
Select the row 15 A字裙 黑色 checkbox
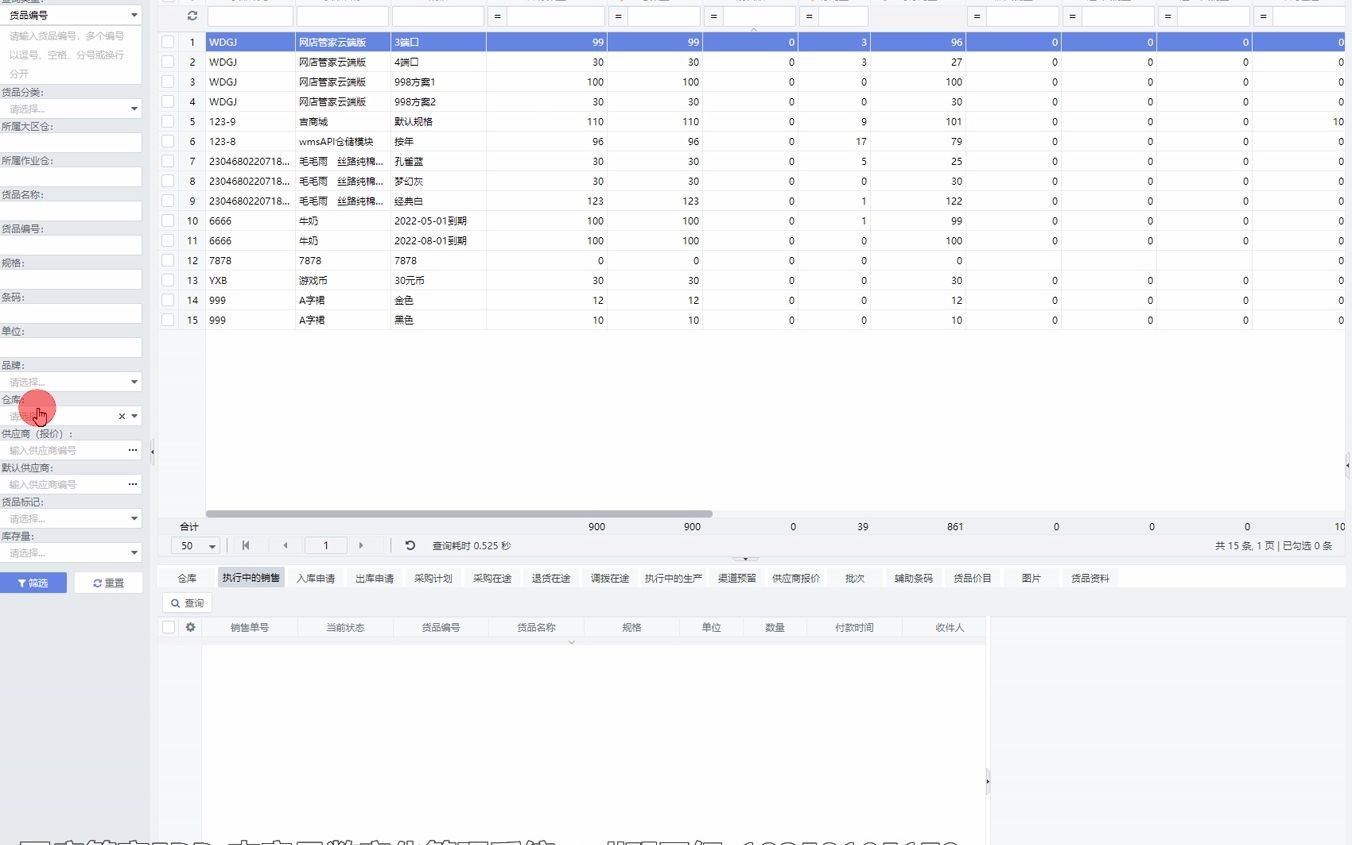[168, 320]
